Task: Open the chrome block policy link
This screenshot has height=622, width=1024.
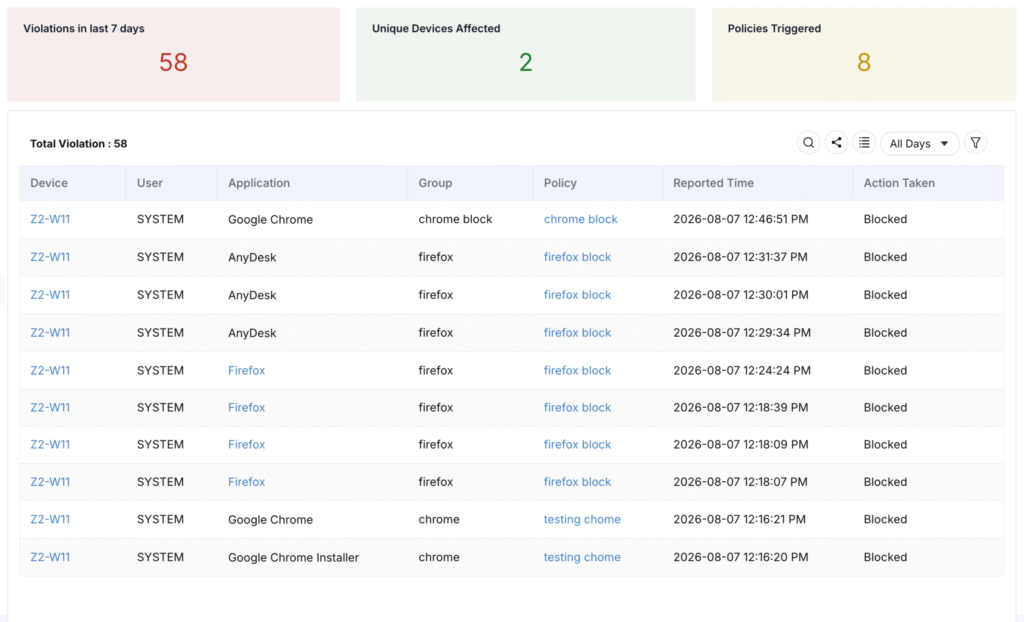Action: pyautogui.click(x=581, y=220)
